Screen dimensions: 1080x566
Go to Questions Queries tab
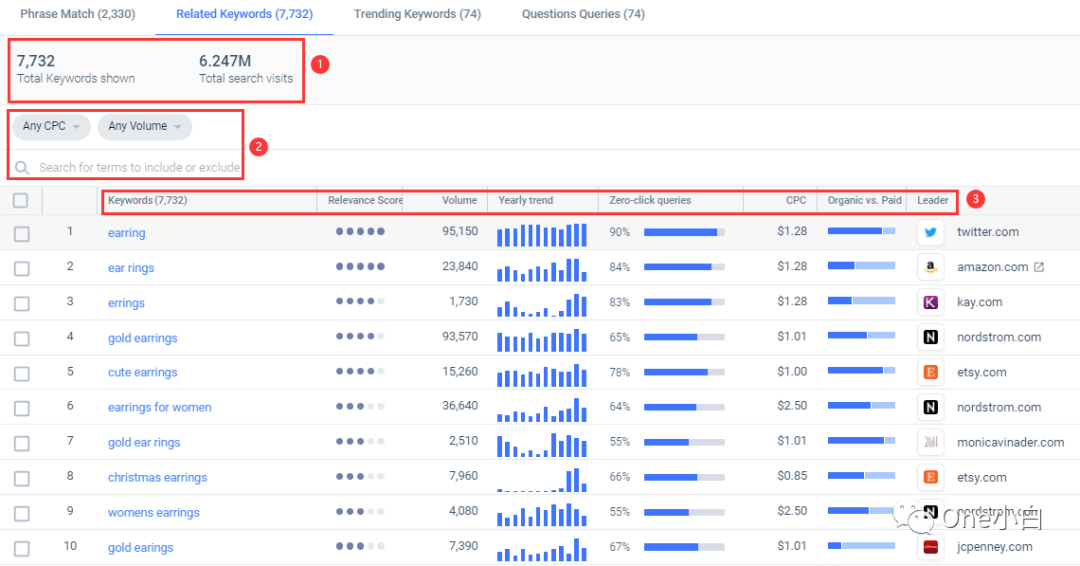coord(583,14)
